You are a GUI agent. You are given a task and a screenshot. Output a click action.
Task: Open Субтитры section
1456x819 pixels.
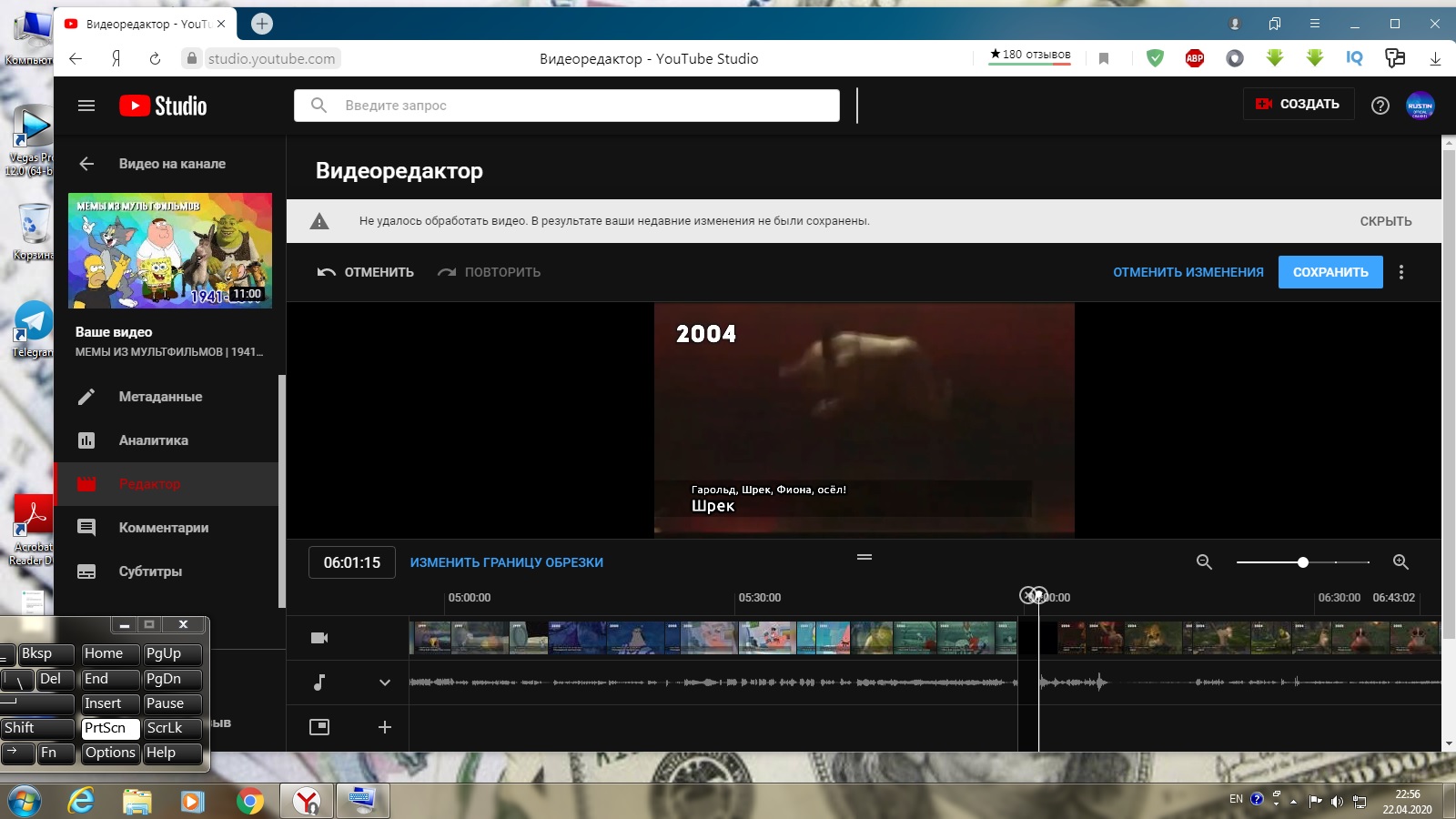(x=167, y=571)
